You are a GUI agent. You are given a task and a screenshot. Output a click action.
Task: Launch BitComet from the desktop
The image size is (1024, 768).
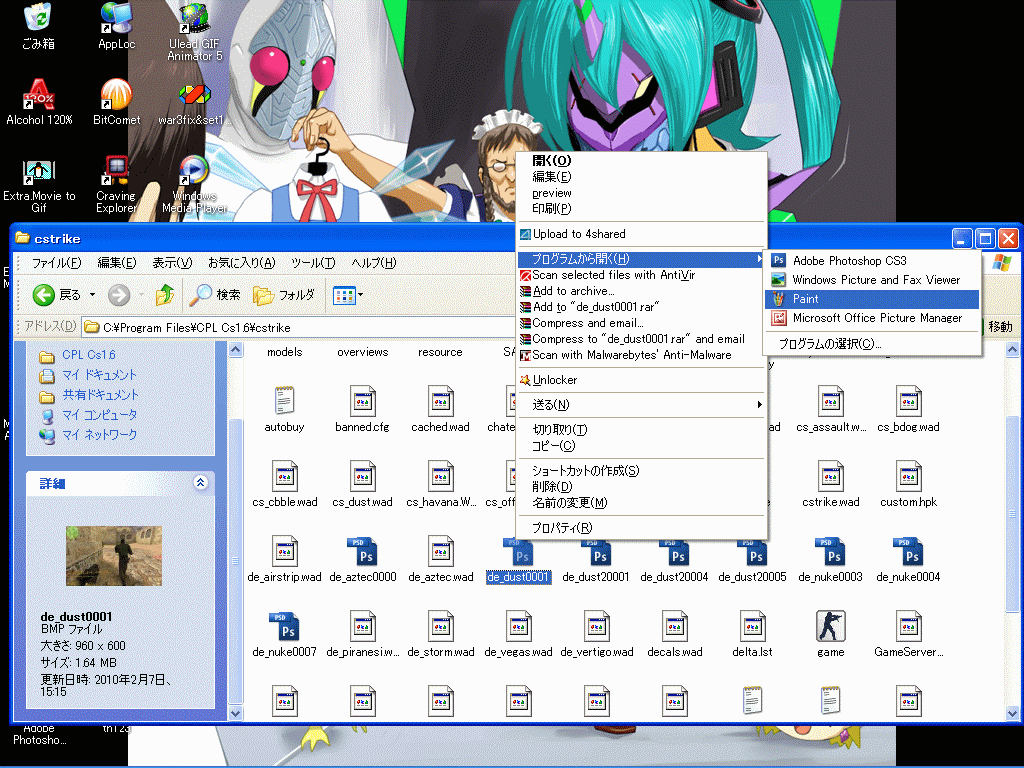pos(116,98)
